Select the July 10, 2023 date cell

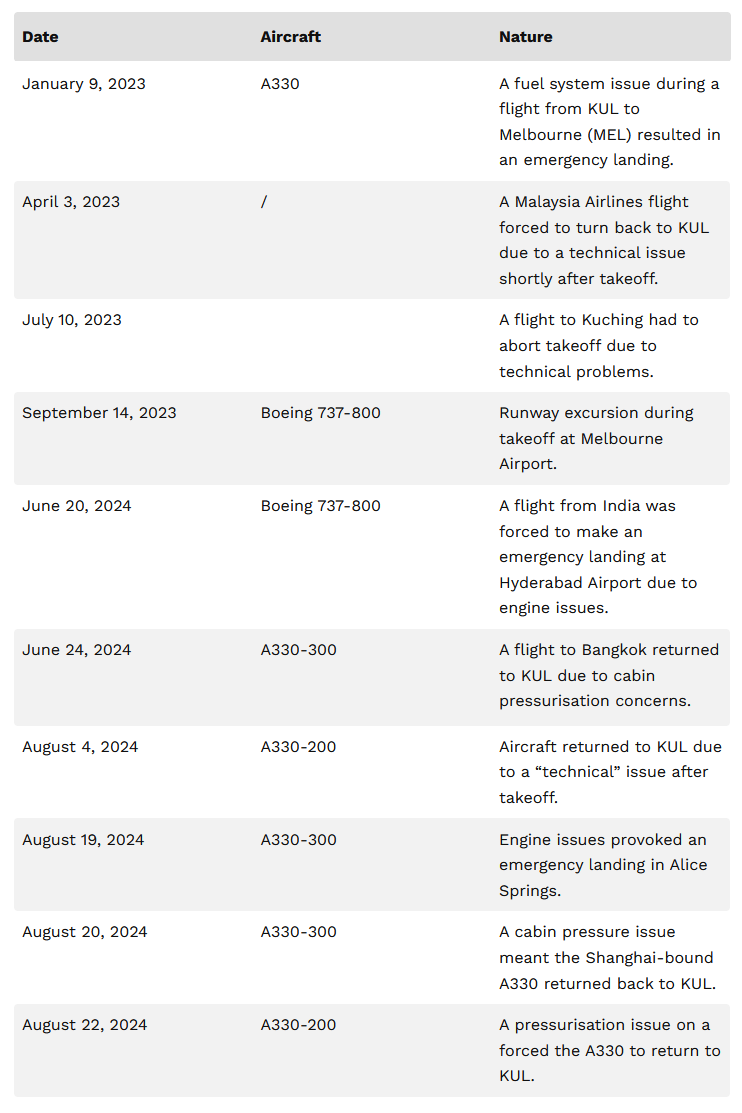(72, 320)
